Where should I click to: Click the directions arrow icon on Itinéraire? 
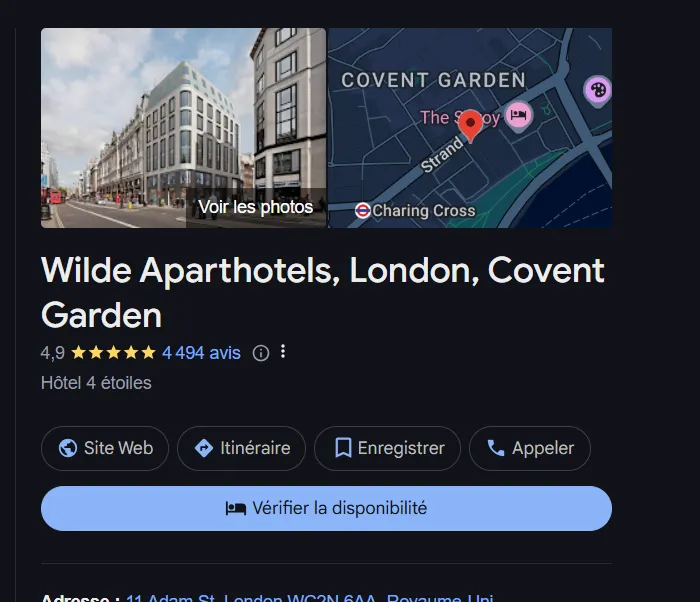(204, 448)
